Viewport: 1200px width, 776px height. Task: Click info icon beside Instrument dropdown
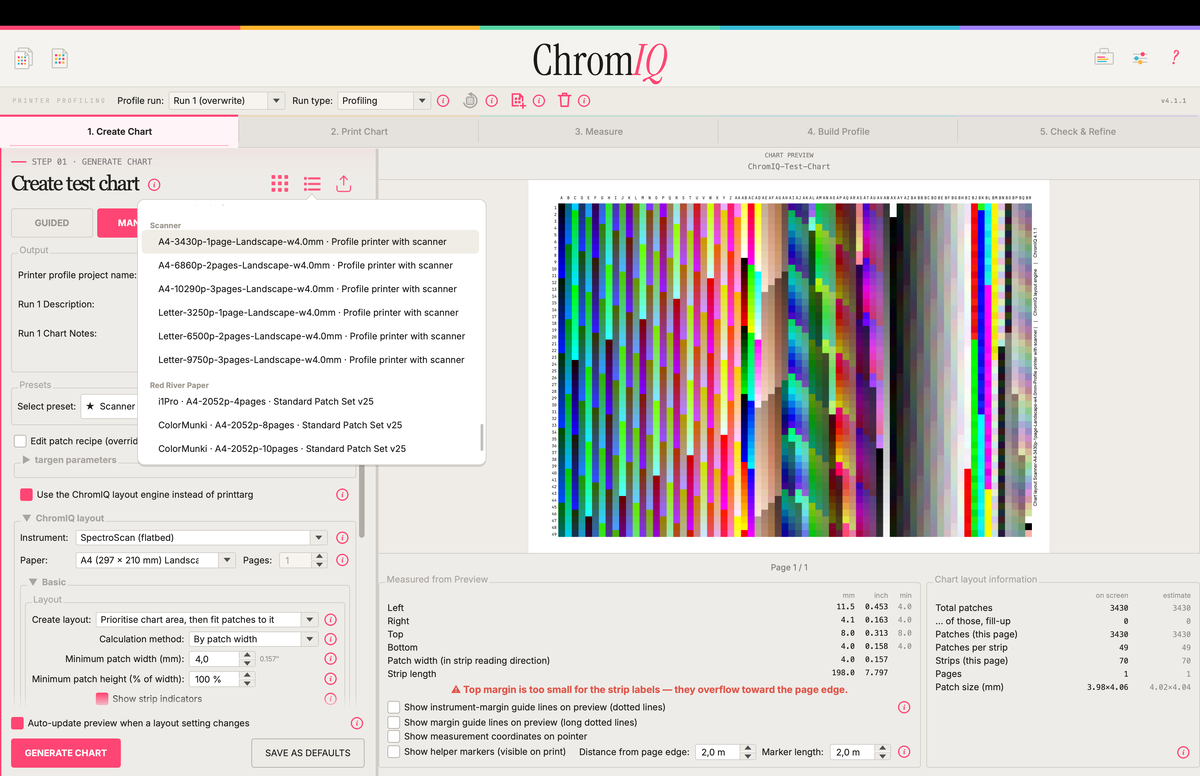tap(343, 537)
